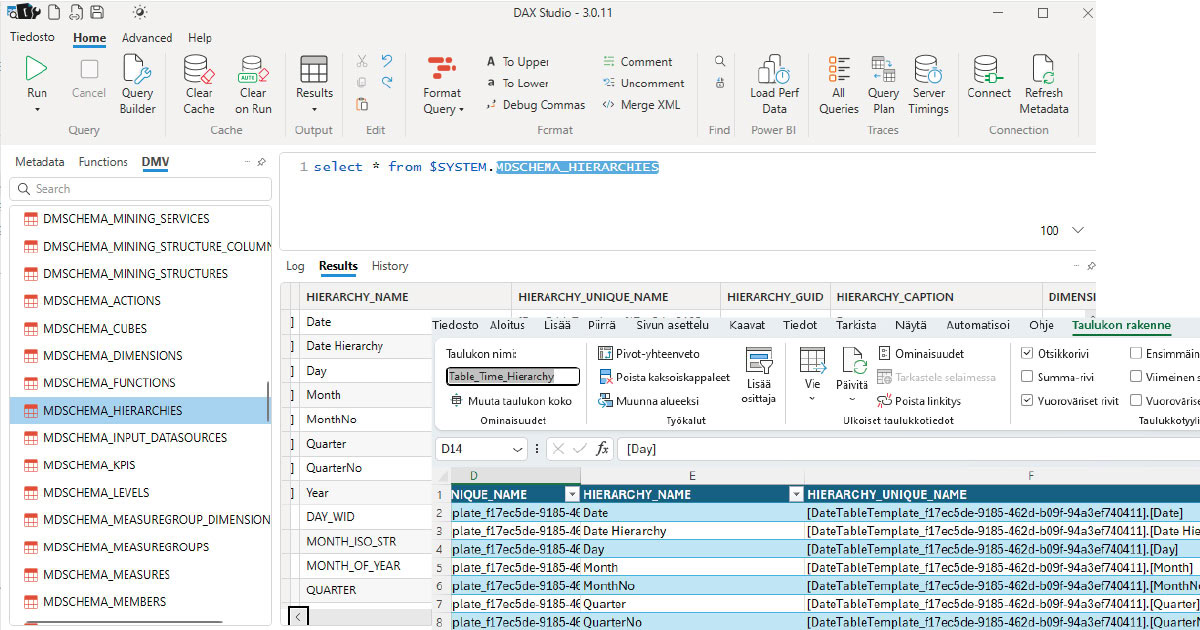Click the Debug Commas button

click(535, 105)
